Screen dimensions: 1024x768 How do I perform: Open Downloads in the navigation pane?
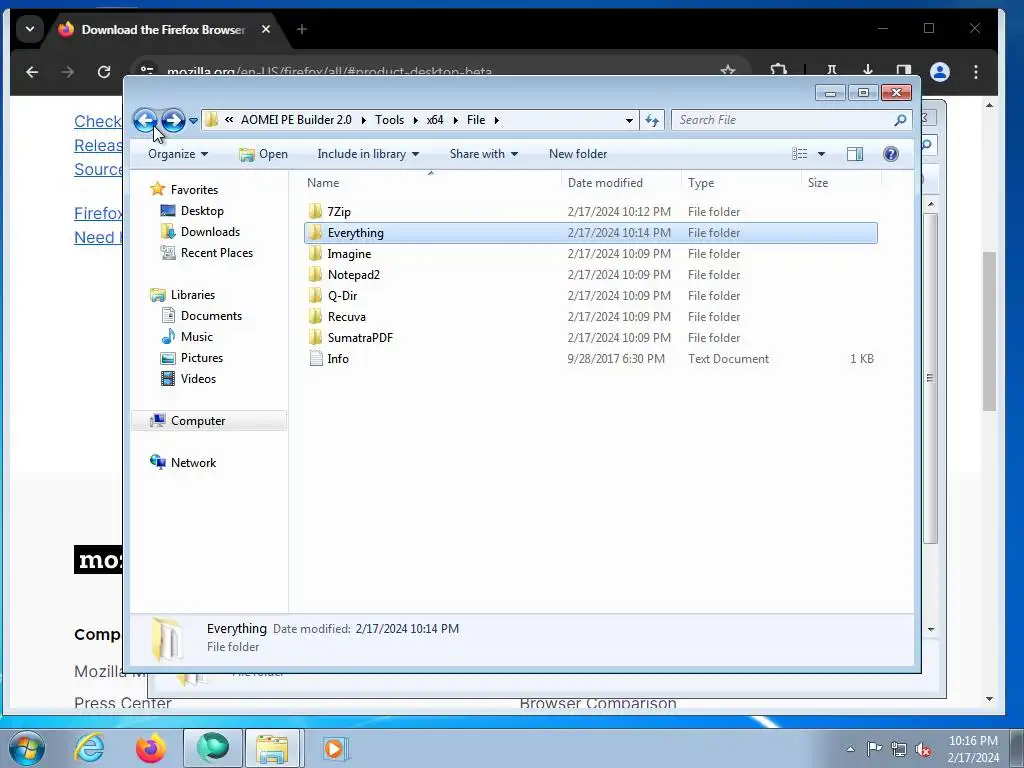pyautogui.click(x=210, y=232)
